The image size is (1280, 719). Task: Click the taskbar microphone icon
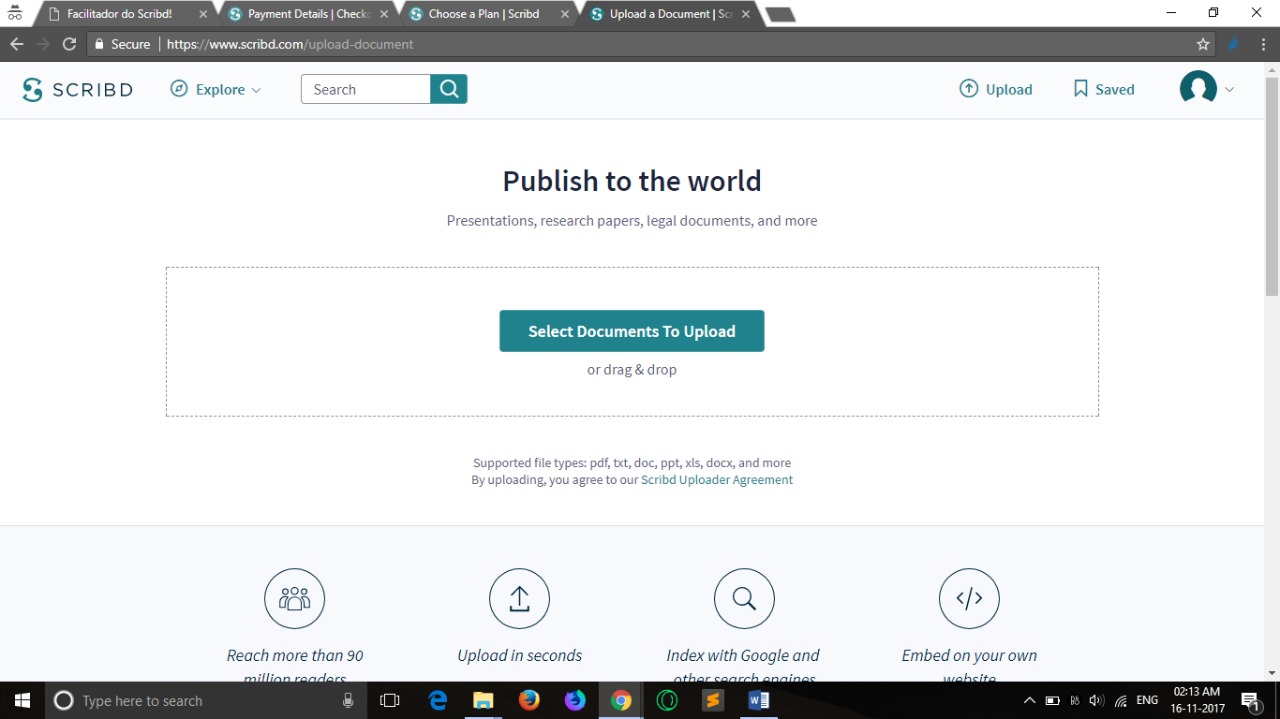(x=348, y=700)
